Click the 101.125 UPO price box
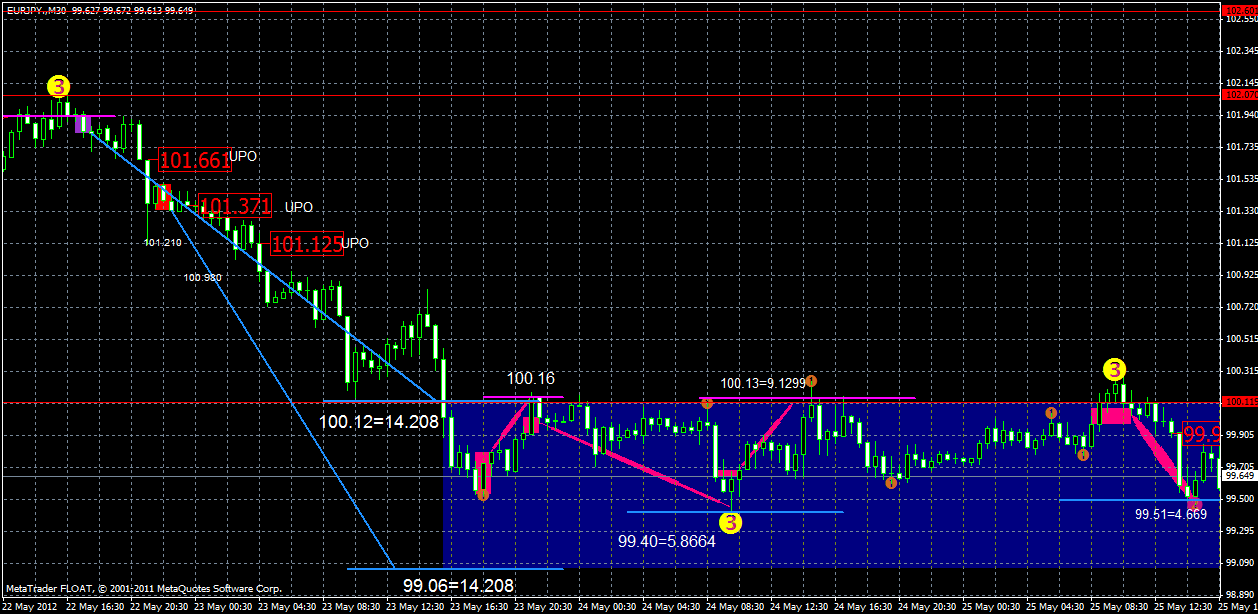 307,243
